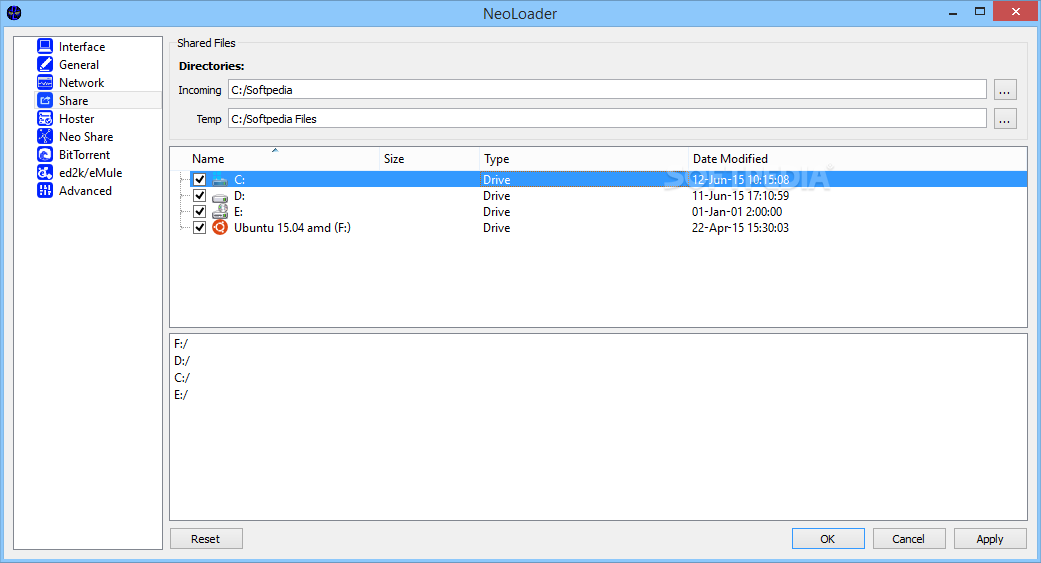Uncheck the E: drive checkbox
This screenshot has width=1041, height=563.
199,211
